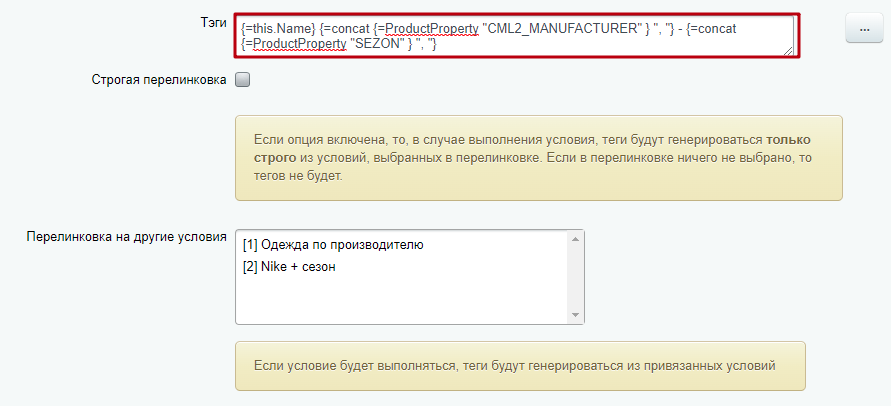Select '[2] Nike + сезон' list option
891x406 pixels.
coord(403,267)
